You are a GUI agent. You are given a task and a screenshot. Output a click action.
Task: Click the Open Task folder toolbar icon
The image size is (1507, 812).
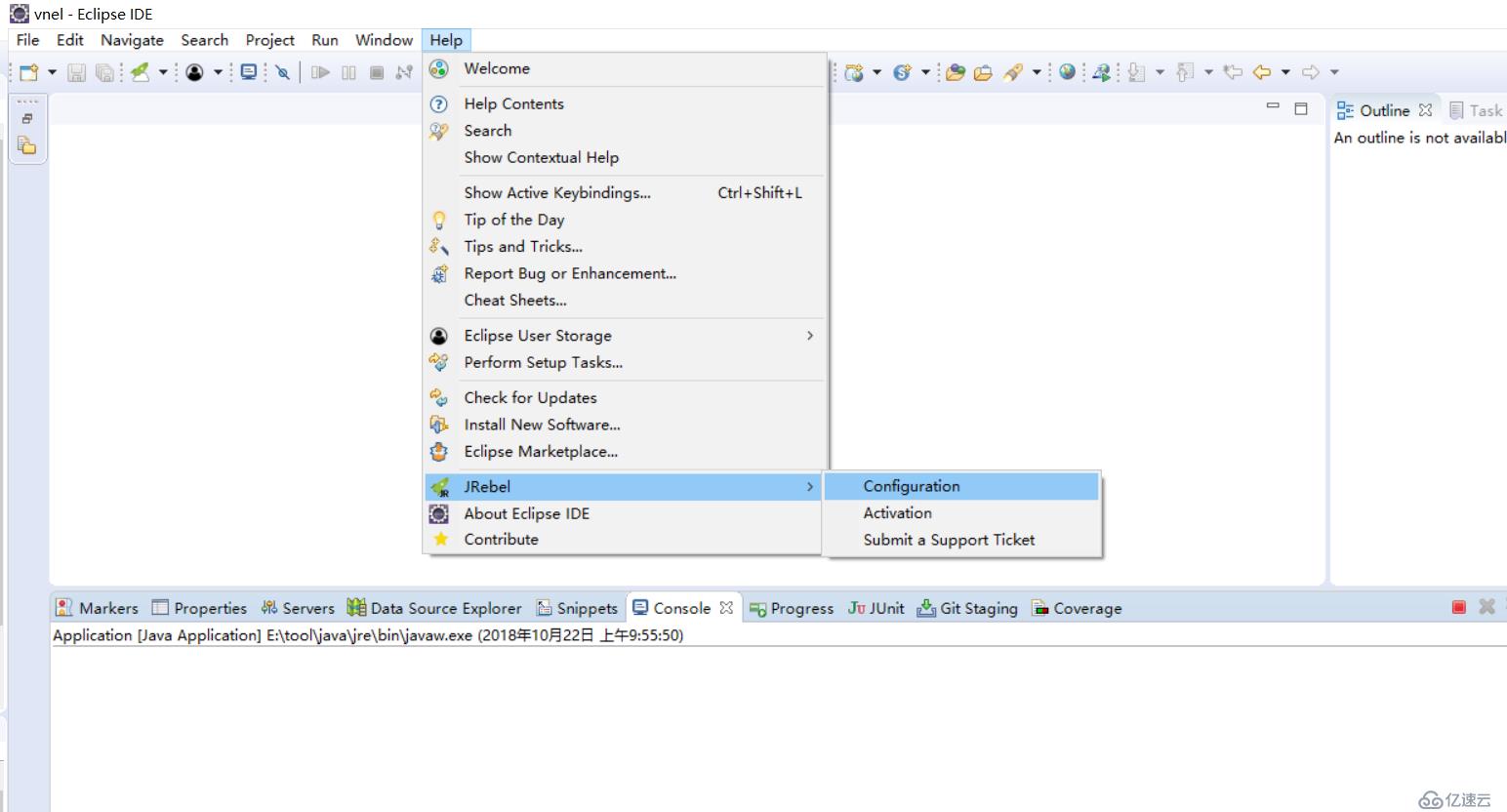983,72
